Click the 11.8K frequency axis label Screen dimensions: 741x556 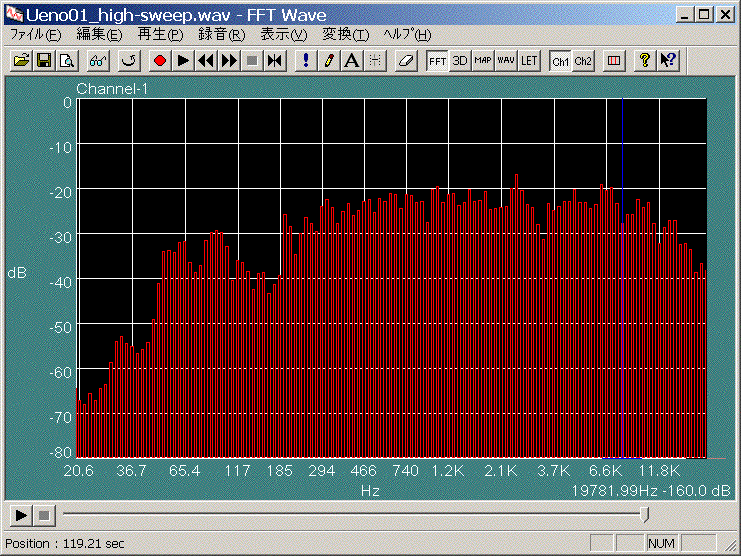point(659,471)
